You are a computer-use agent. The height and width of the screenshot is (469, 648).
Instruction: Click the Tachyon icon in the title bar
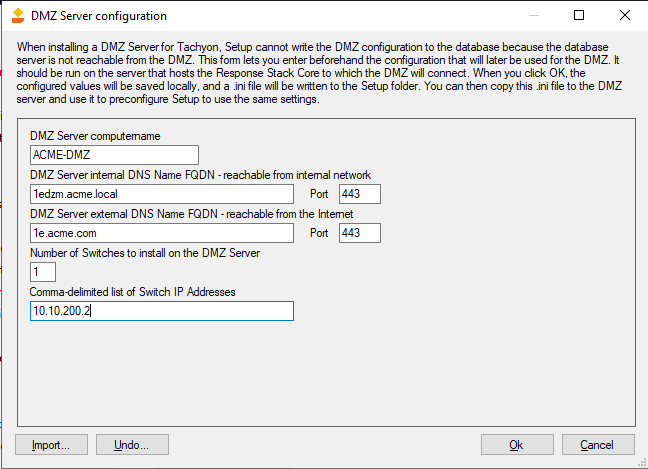coord(16,16)
